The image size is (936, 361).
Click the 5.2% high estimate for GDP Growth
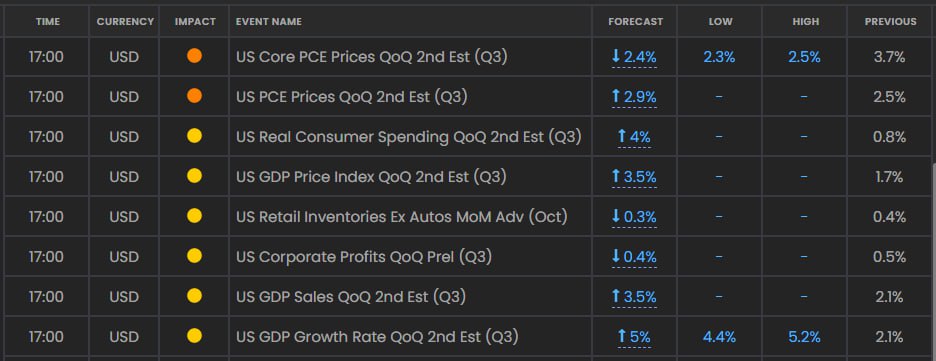point(804,337)
